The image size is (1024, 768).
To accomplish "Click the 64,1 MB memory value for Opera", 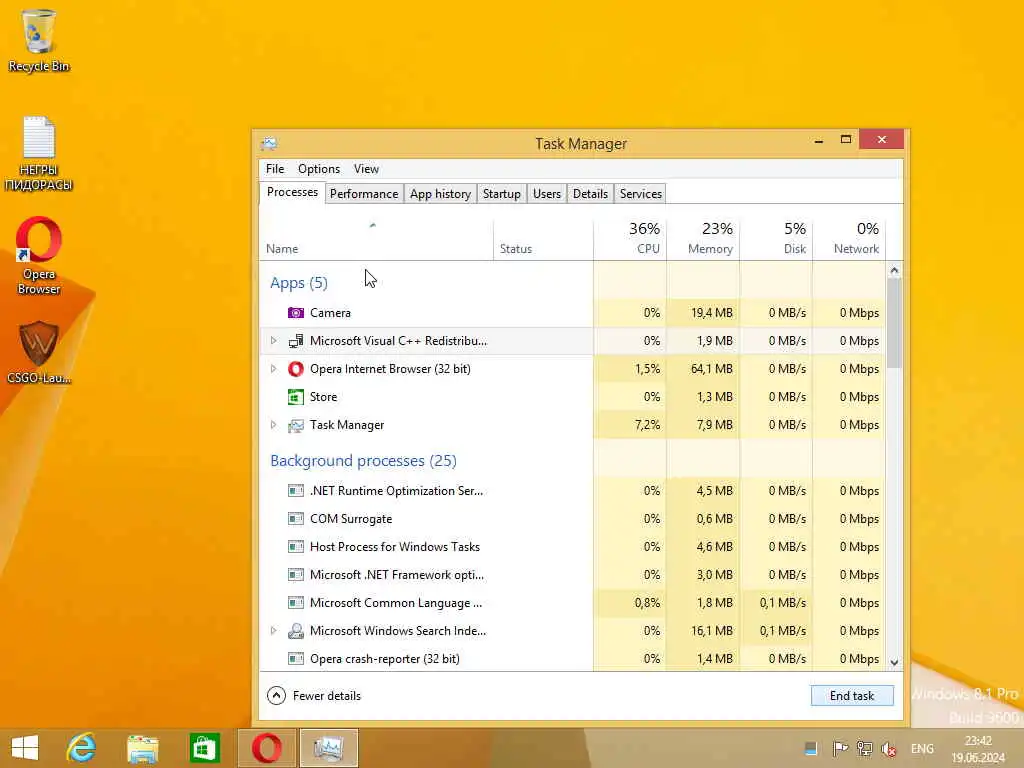I will [711, 369].
